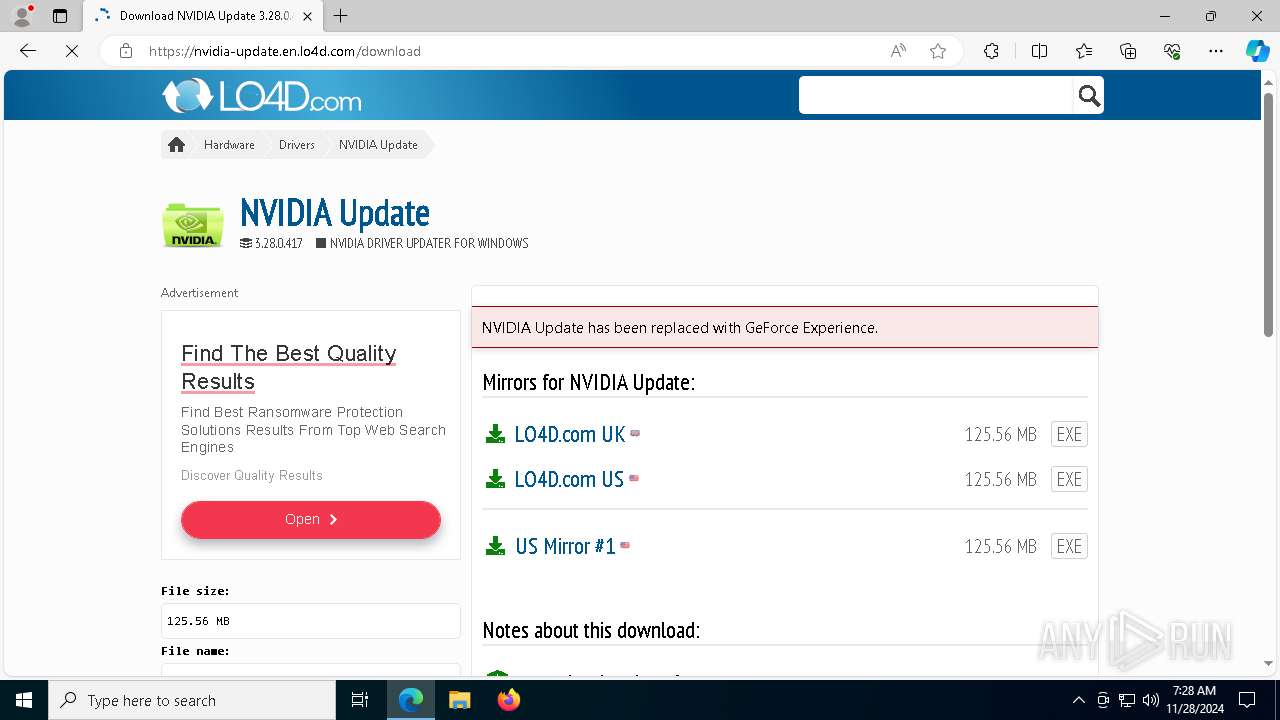Launch Copilot sidebar
This screenshot has width=1280, height=720.
tap(1257, 51)
